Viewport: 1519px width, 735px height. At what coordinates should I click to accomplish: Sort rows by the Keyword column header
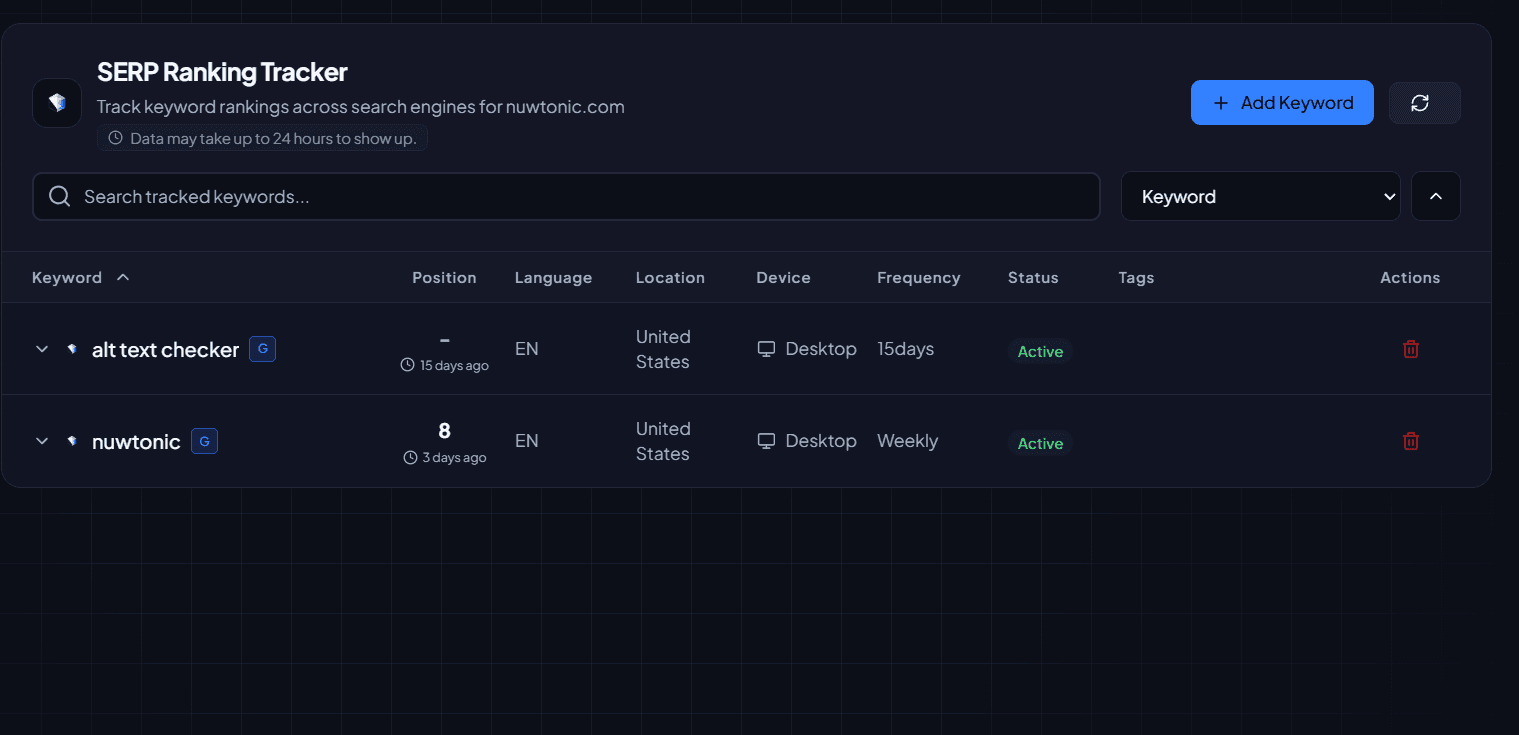pyautogui.click(x=80, y=277)
